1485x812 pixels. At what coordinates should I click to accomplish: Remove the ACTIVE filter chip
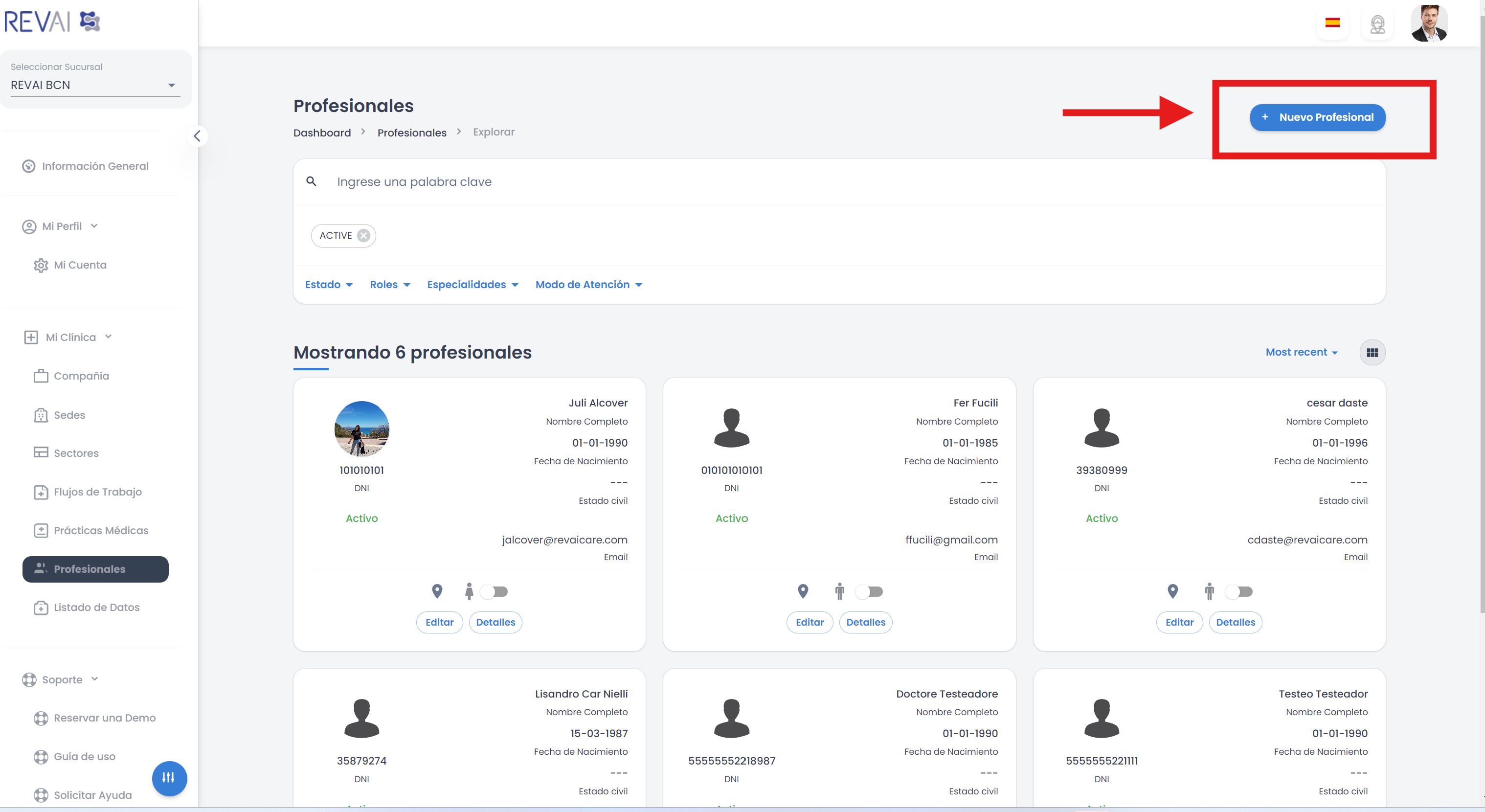pyautogui.click(x=363, y=235)
